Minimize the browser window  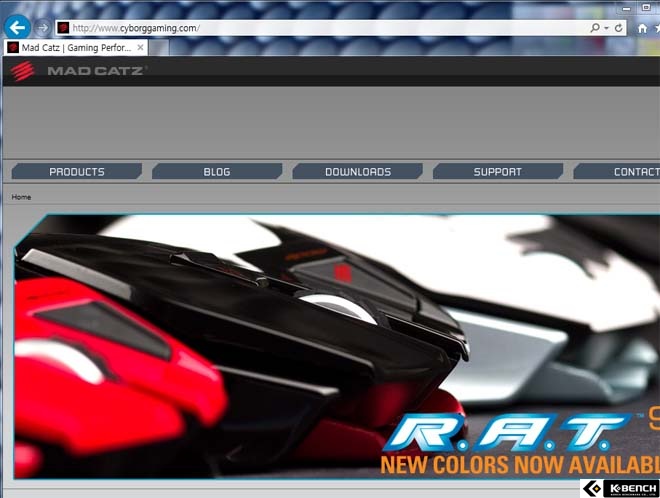[626, 8]
